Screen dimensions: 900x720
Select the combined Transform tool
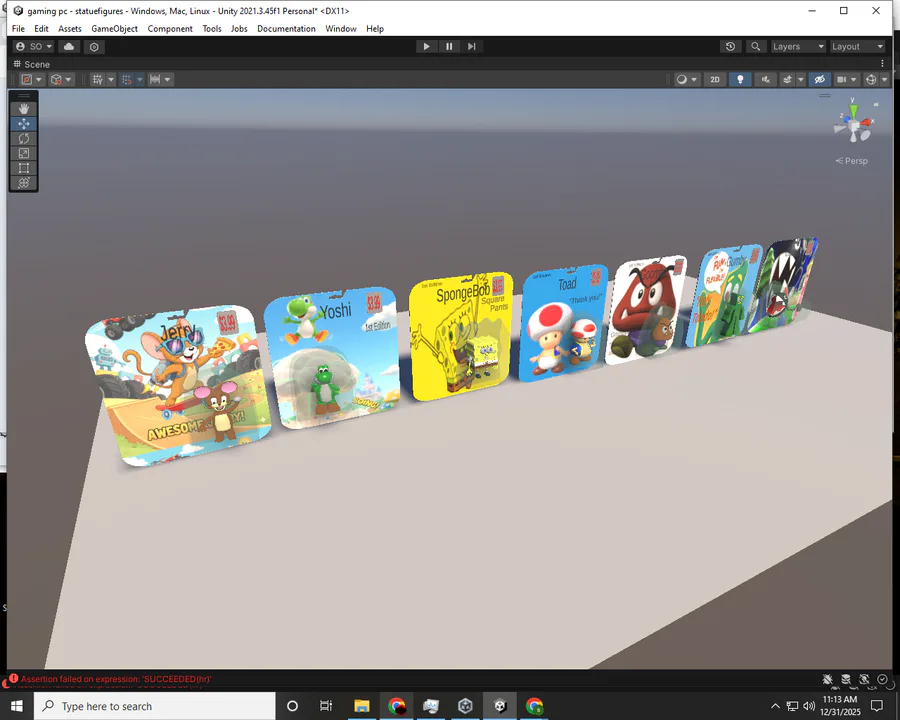pyautogui.click(x=24, y=183)
